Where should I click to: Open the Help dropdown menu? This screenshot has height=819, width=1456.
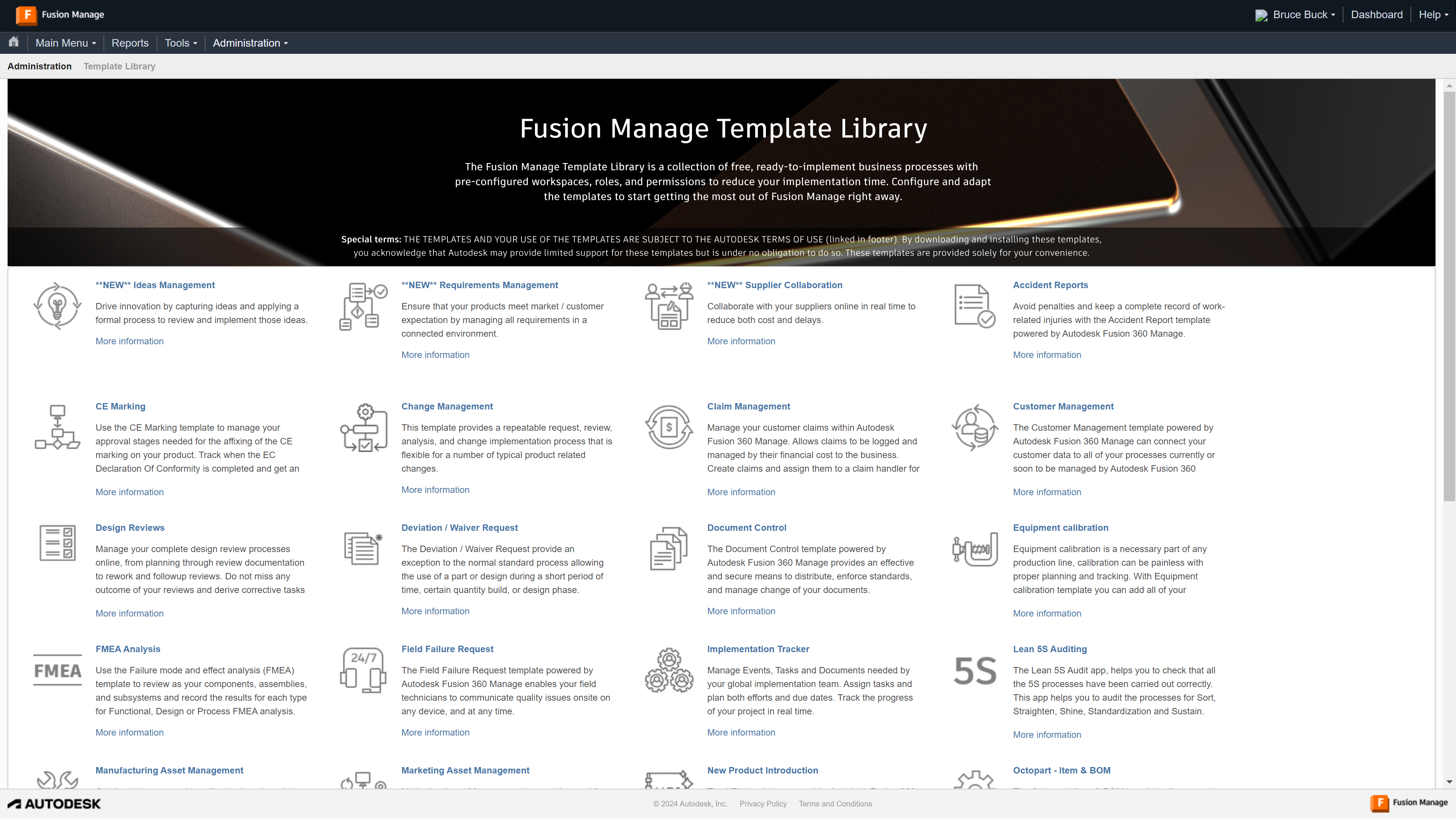point(1432,14)
